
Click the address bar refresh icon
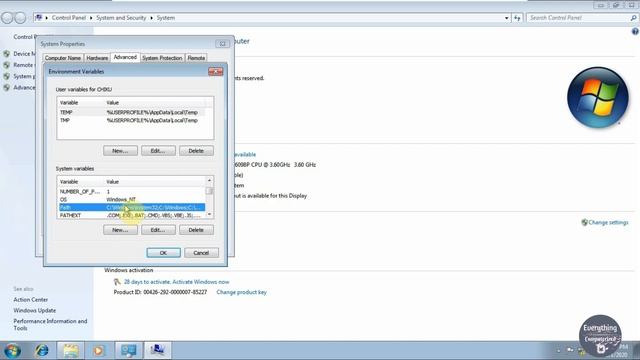[517, 18]
